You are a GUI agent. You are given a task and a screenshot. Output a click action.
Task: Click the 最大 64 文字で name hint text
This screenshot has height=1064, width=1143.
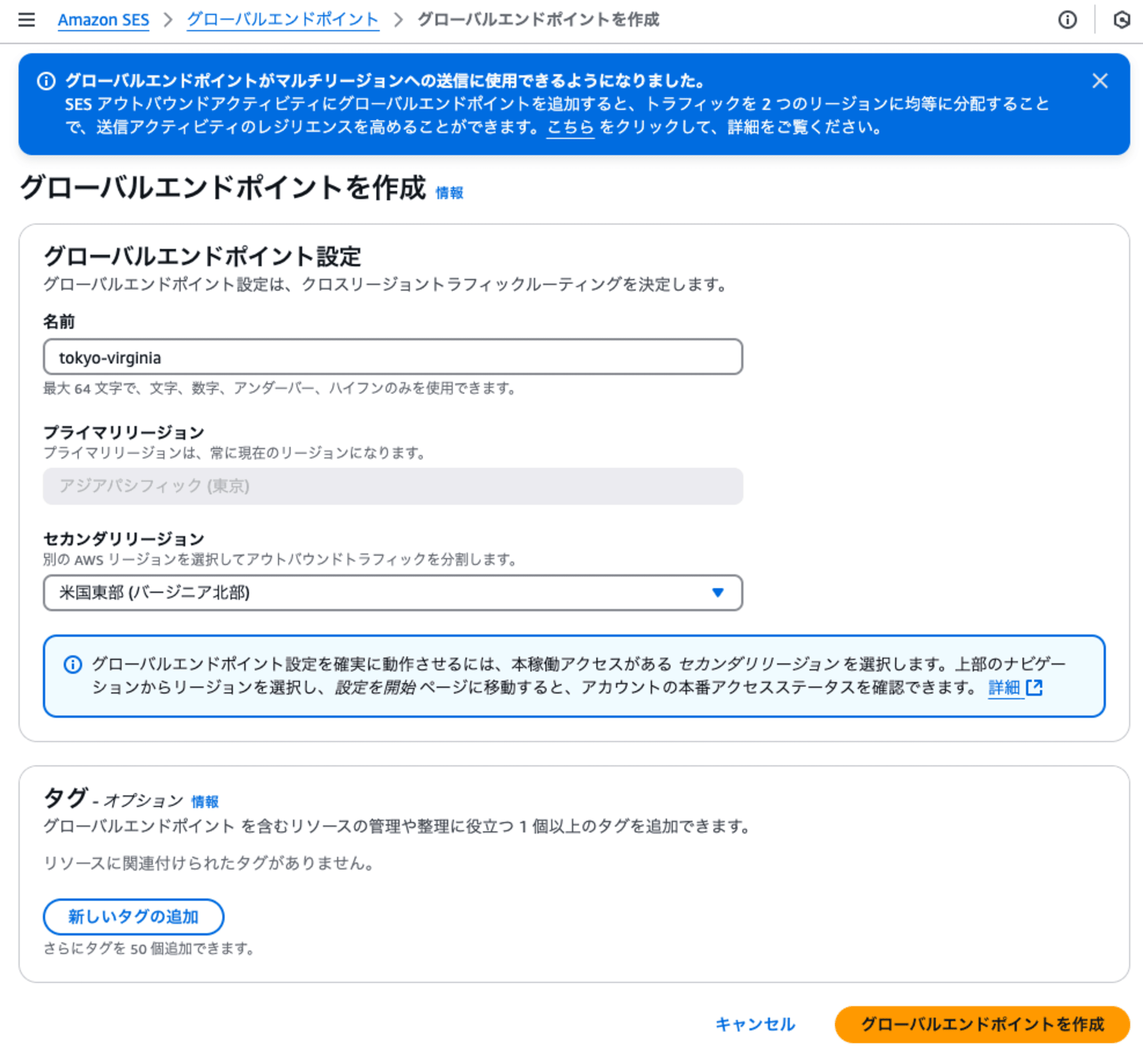coord(279,389)
